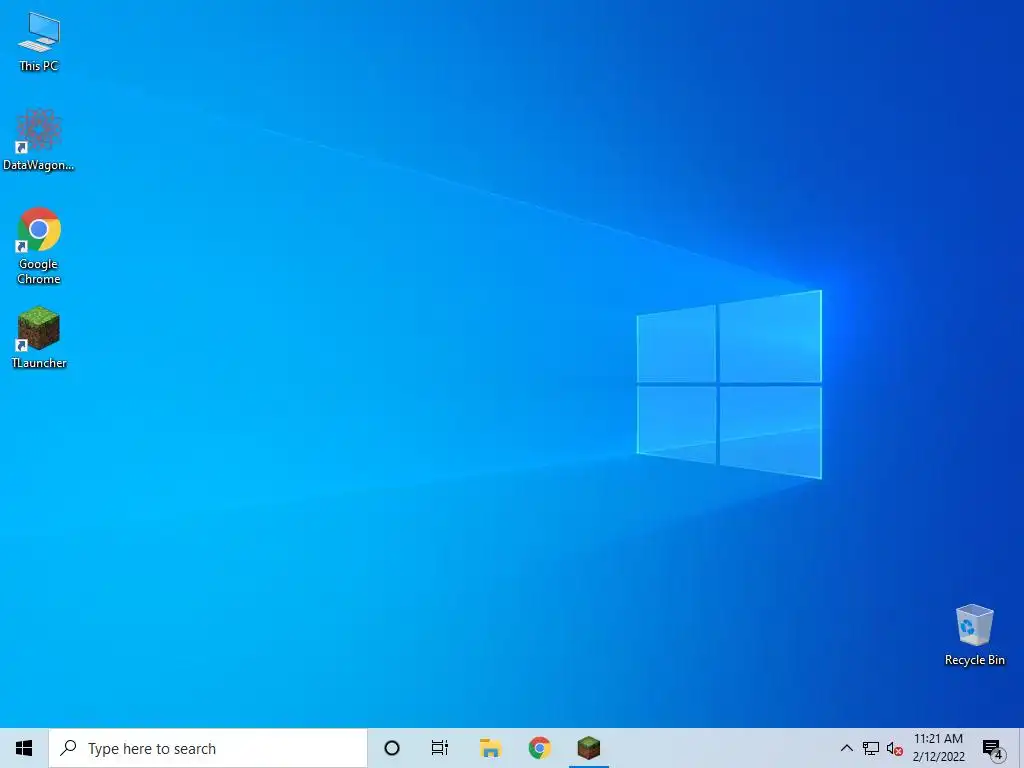
Task: Click the taskbar search box
Action: coord(208,748)
